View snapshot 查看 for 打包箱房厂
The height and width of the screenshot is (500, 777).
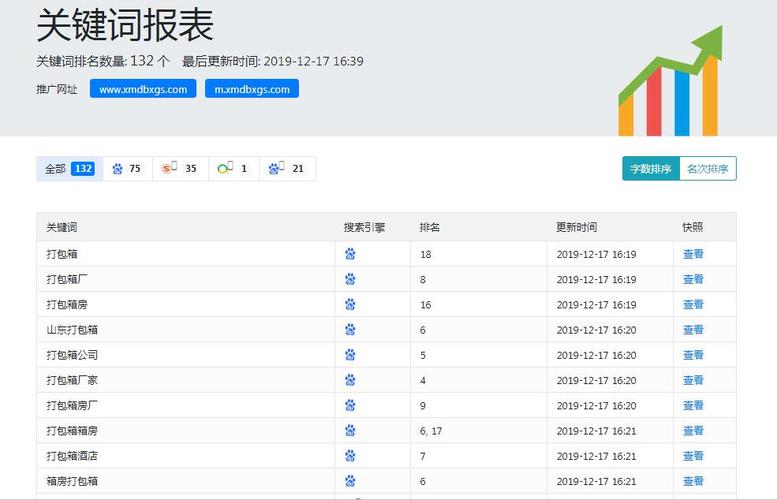[693, 406]
